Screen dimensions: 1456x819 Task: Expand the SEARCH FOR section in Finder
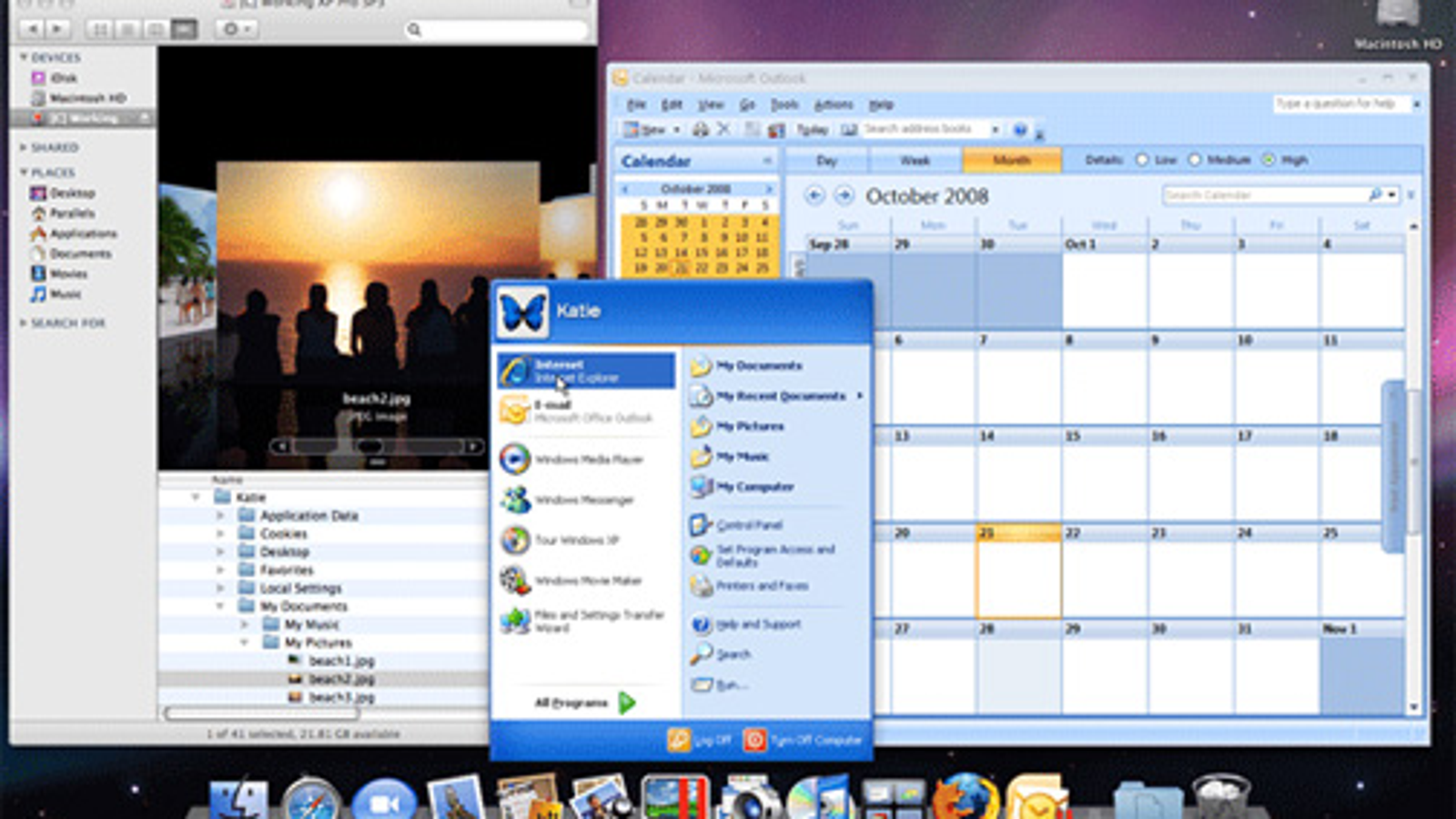pyautogui.click(x=24, y=323)
